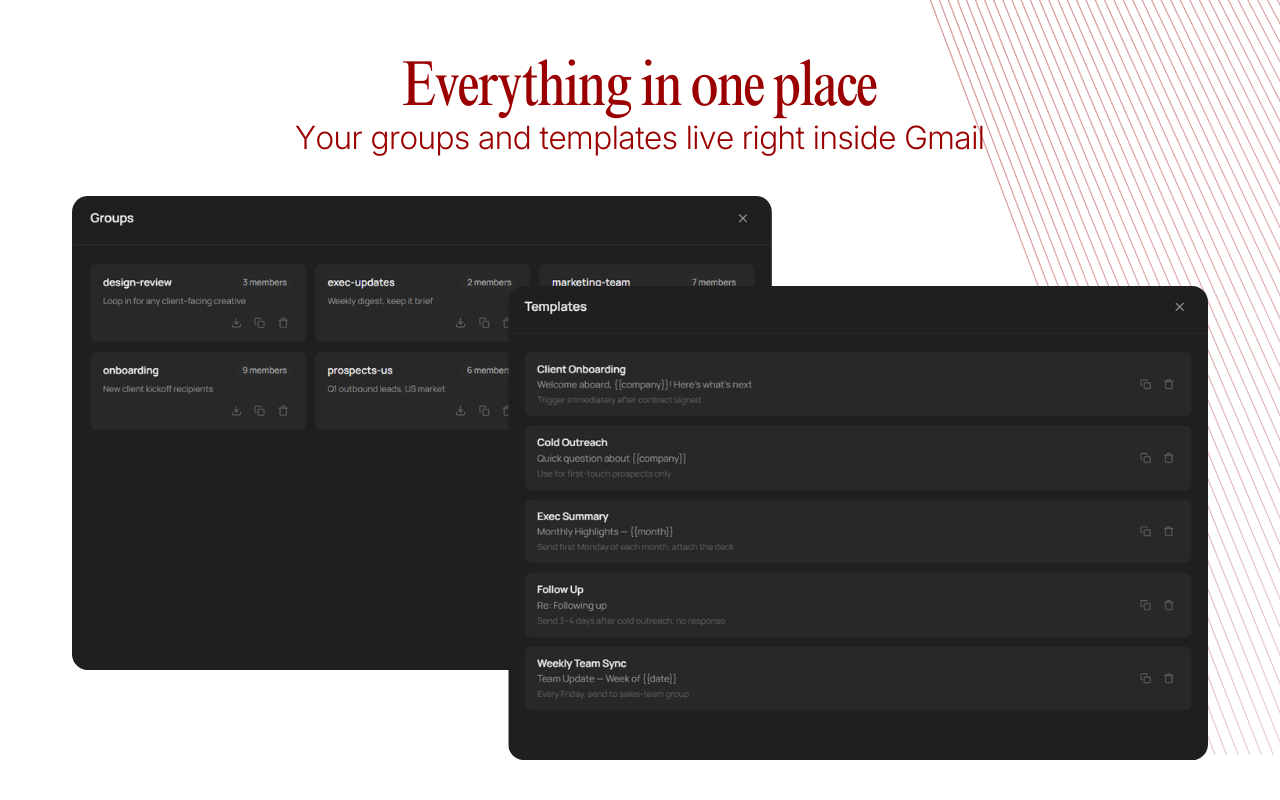This screenshot has width=1280, height=800.
Task: Duplicate the Client Onboarding template
Action: pyautogui.click(x=1145, y=384)
